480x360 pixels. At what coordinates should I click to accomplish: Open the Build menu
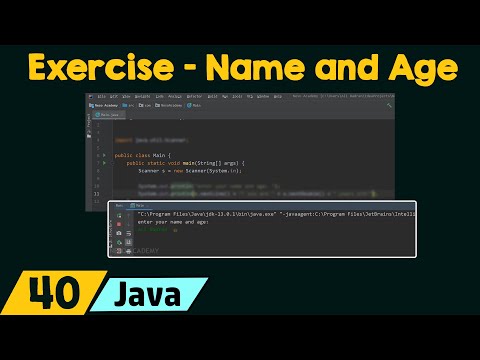(212, 96)
